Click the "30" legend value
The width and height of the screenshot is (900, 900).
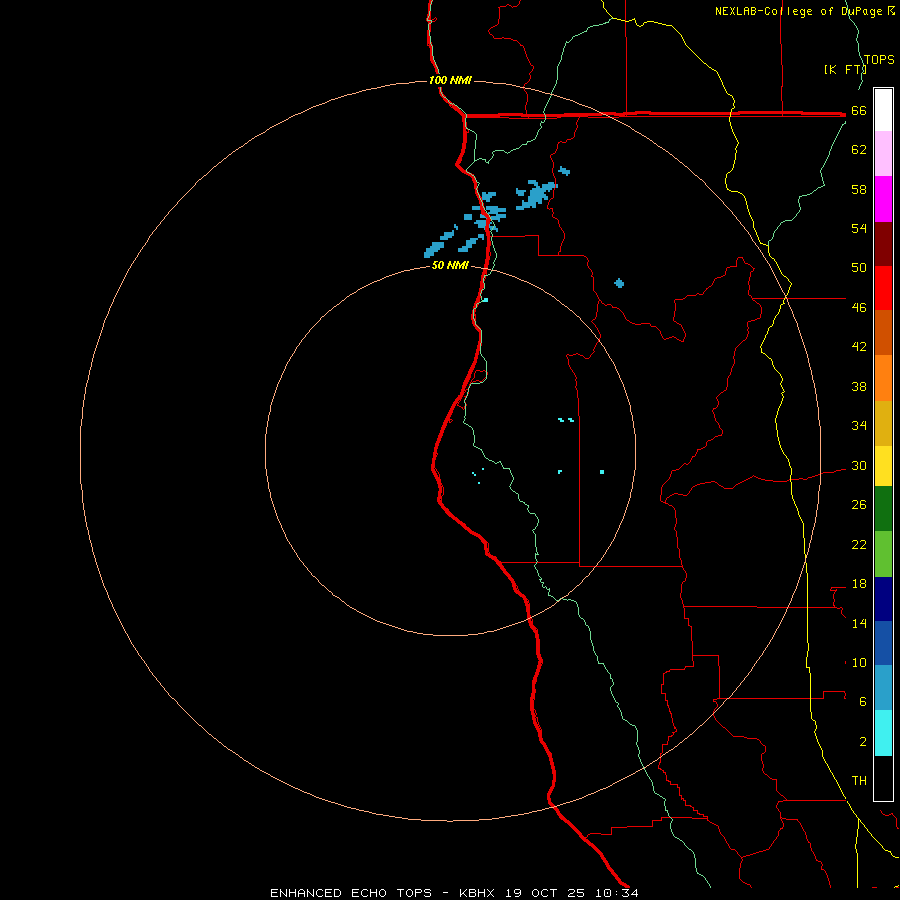pos(859,465)
